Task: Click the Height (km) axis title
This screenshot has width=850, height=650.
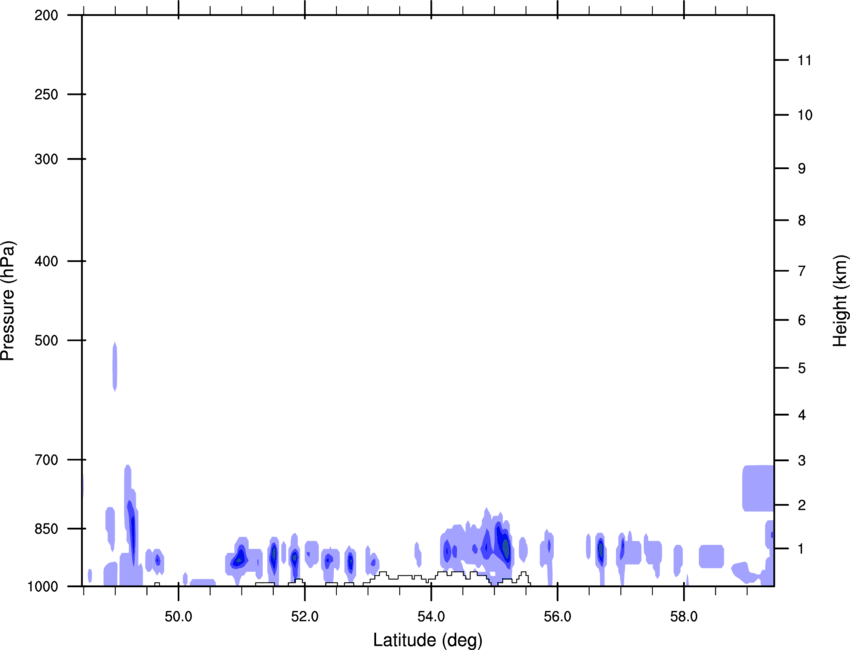Action: coord(840,301)
